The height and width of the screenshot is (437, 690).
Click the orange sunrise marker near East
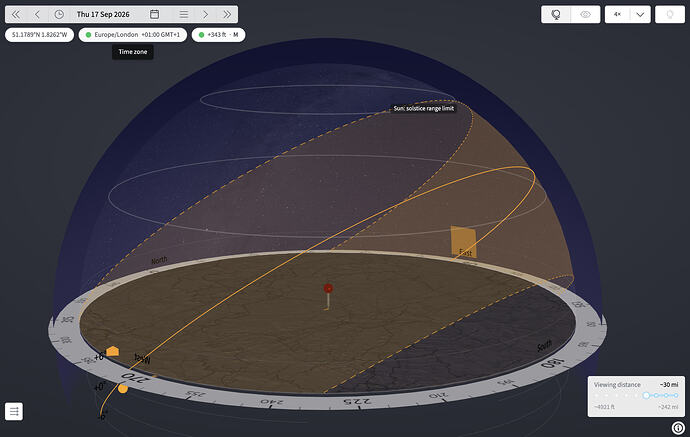(463, 242)
